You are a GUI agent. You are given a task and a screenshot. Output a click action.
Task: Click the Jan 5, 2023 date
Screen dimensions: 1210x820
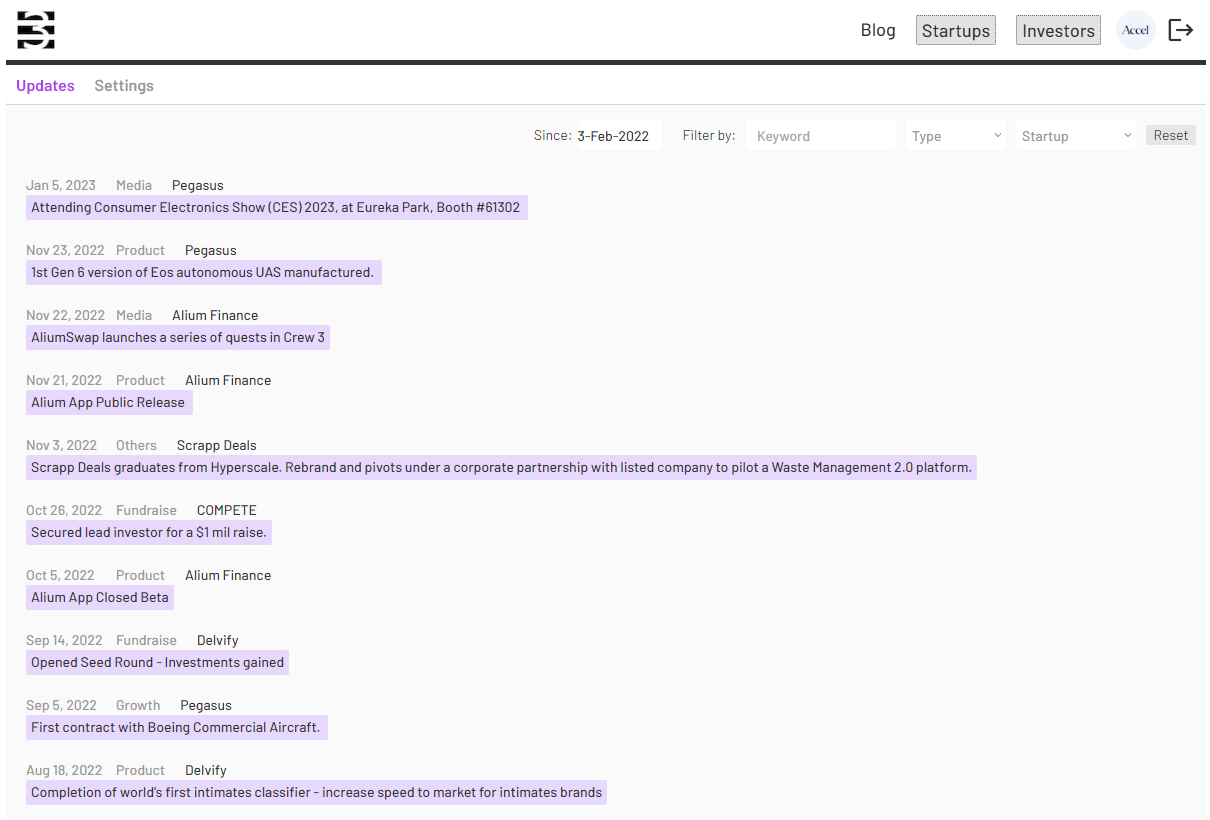pos(61,186)
